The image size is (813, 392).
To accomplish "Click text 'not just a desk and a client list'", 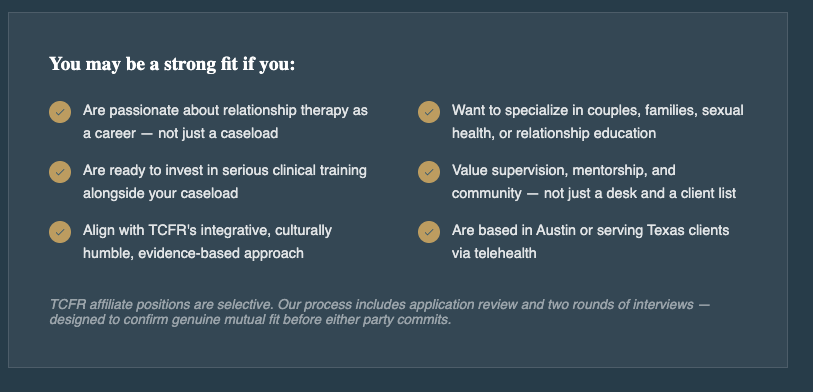I will pyautogui.click(x=640, y=193).
